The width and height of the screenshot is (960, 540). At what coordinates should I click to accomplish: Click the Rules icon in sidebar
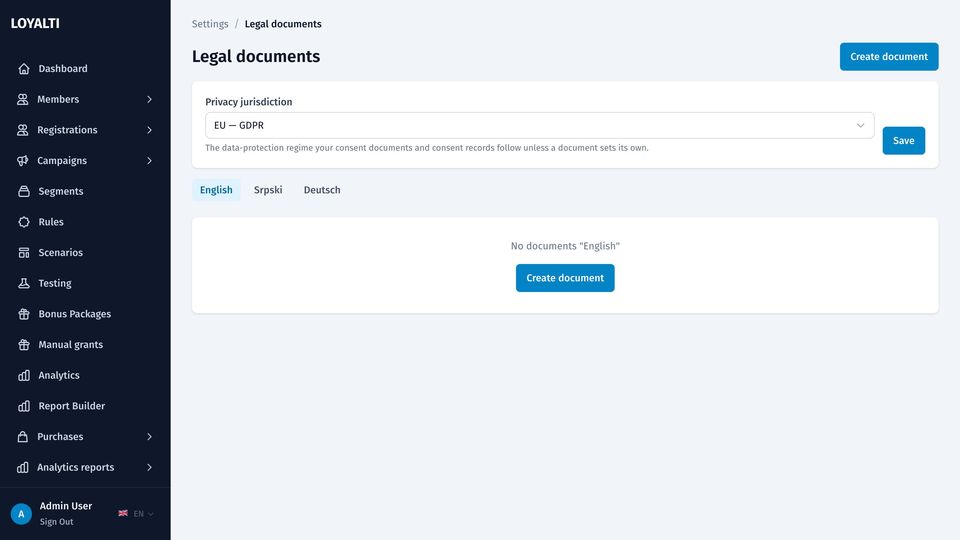tap(24, 222)
